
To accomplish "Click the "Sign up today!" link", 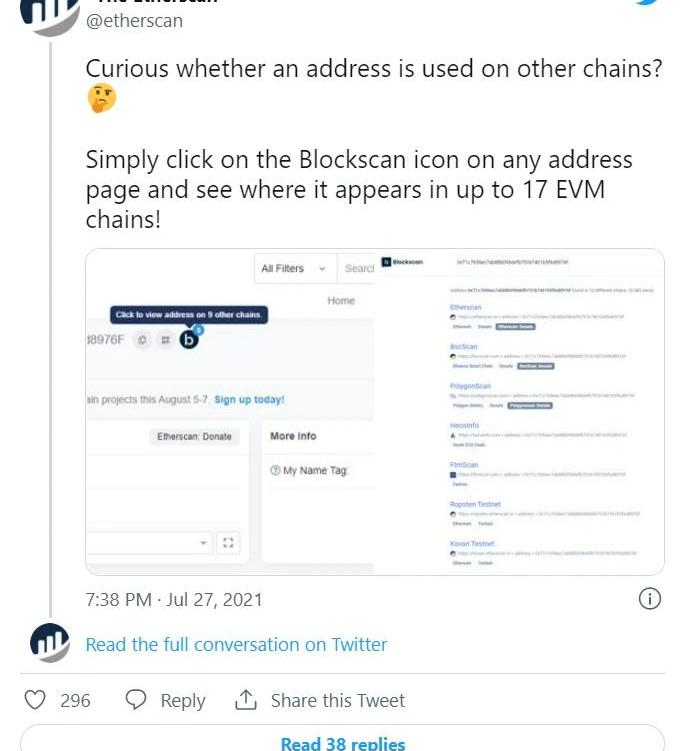I will [249, 399].
